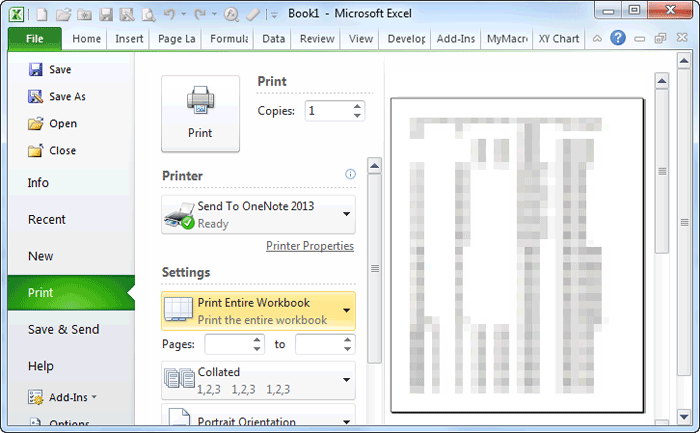700x433 pixels.
Task: Click the floppy disk Save icon in quick access toolbar
Action: [106, 14]
